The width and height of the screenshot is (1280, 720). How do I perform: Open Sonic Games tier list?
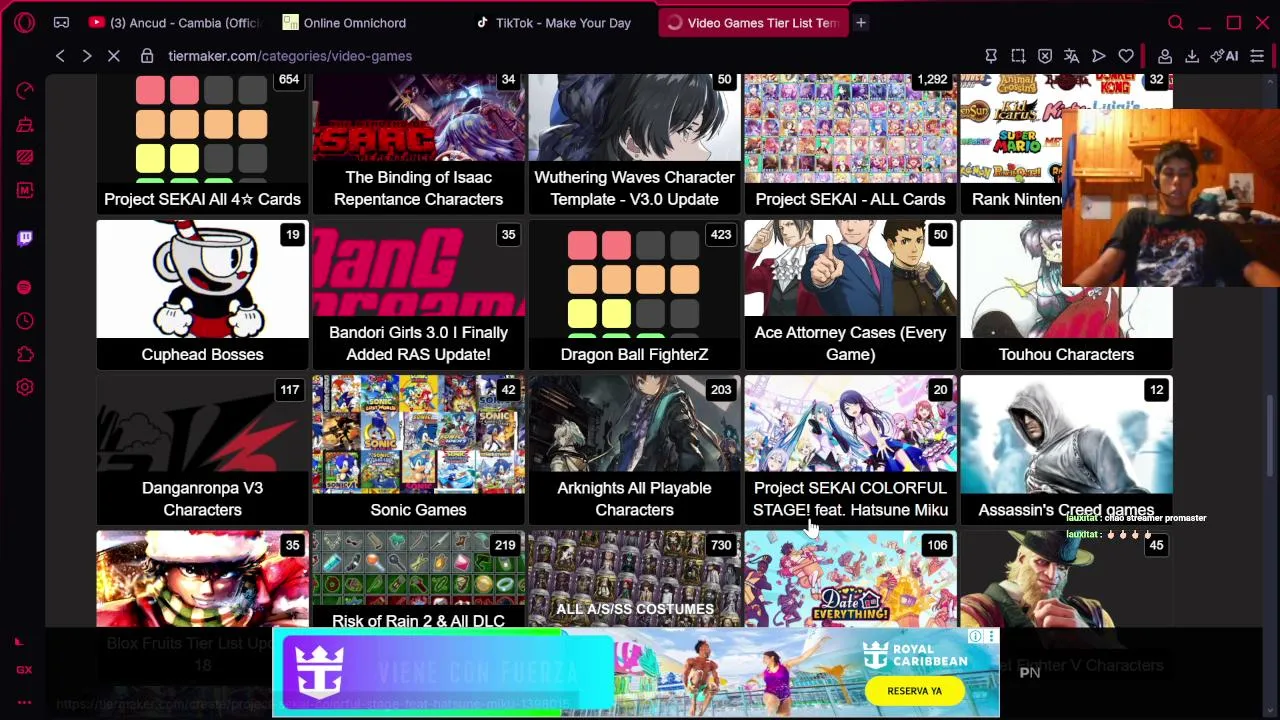coord(418,450)
